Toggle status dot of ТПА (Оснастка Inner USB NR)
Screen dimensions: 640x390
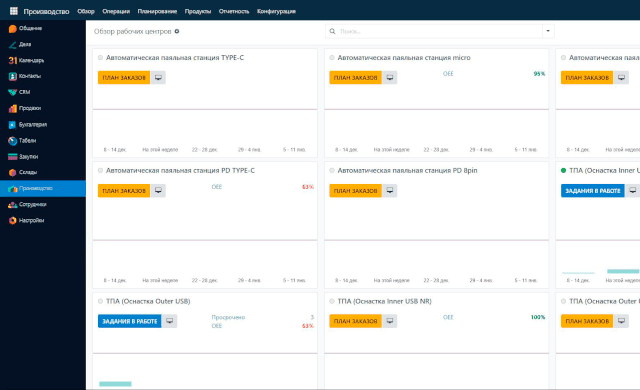pyautogui.click(x=332, y=301)
